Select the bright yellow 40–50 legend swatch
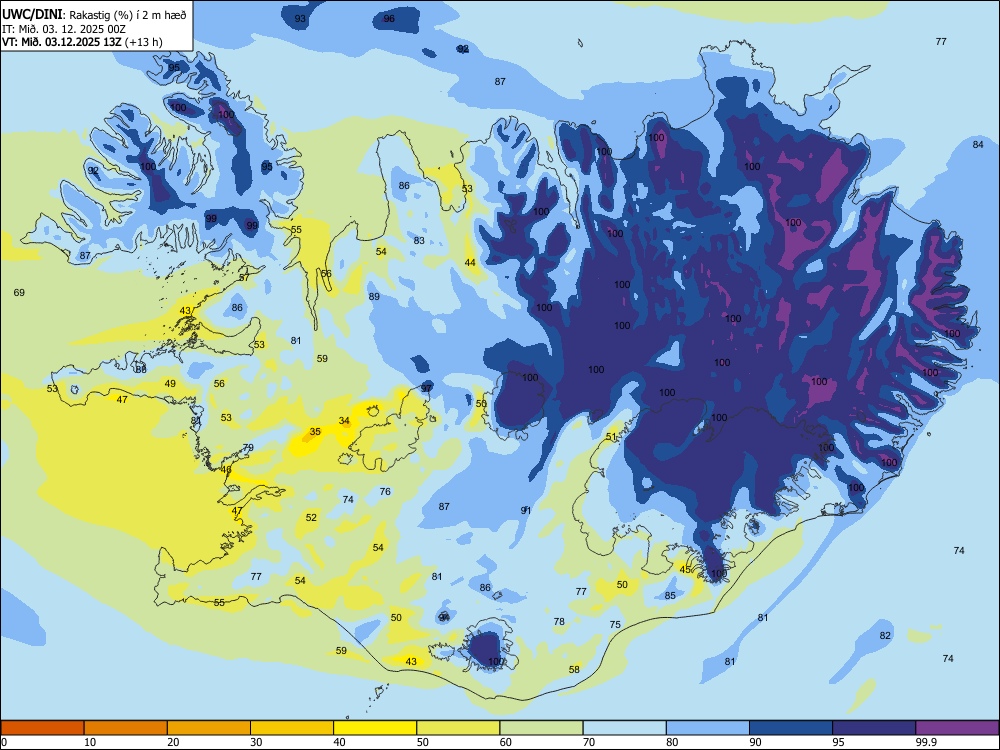This screenshot has width=1000, height=750. 375,728
